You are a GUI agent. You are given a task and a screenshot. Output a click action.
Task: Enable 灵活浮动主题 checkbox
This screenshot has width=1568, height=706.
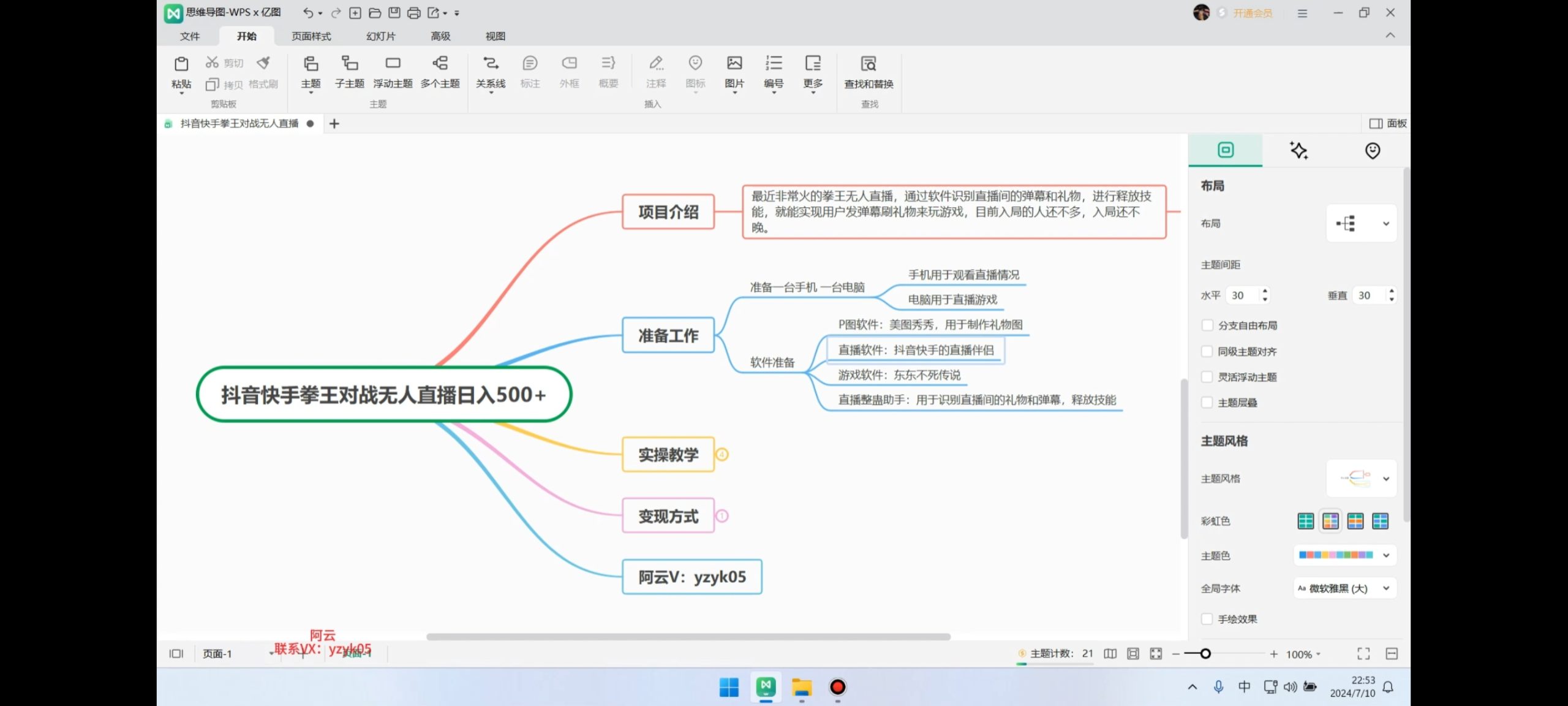[x=1207, y=377]
